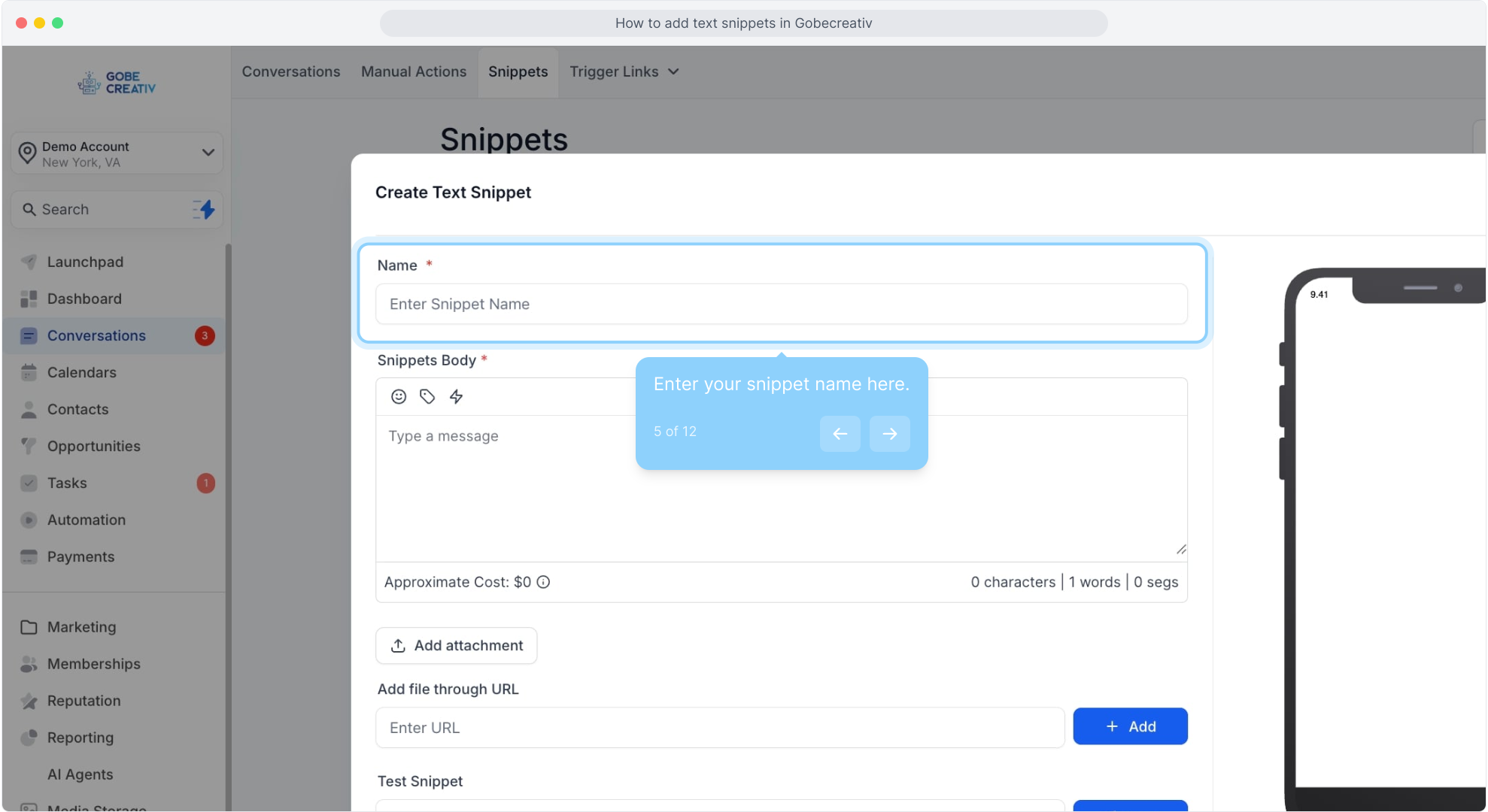Expand the Trigger Links dropdown menu

click(624, 71)
